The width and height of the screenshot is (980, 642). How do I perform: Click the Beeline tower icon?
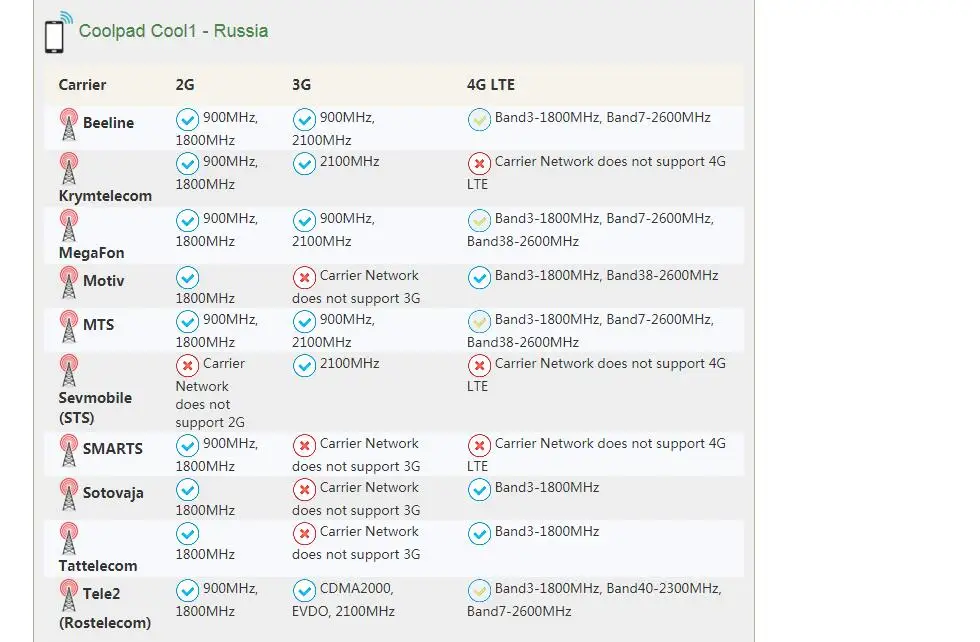pyautogui.click(x=69, y=124)
